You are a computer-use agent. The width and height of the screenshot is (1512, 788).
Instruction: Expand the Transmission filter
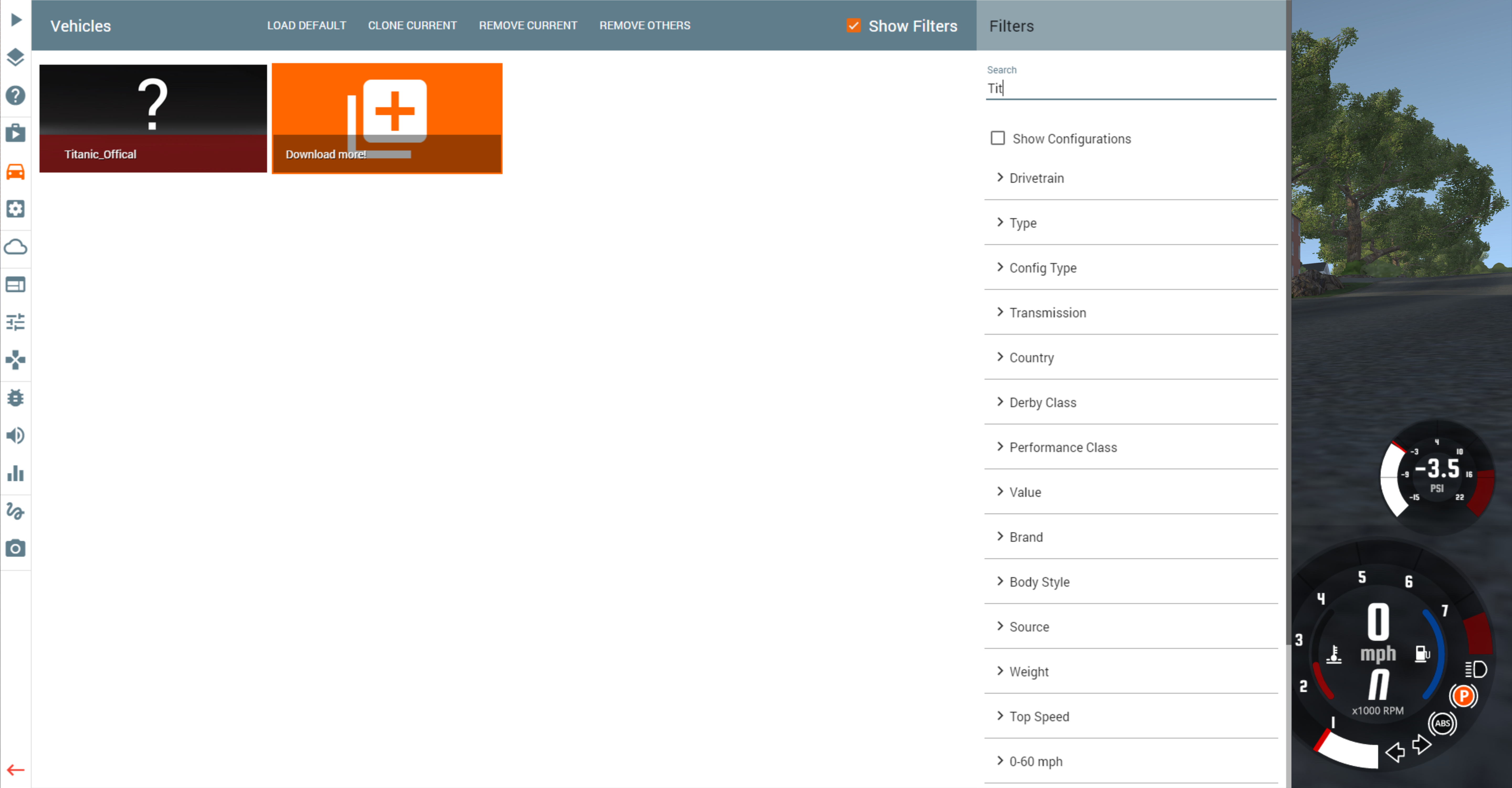pos(1131,313)
